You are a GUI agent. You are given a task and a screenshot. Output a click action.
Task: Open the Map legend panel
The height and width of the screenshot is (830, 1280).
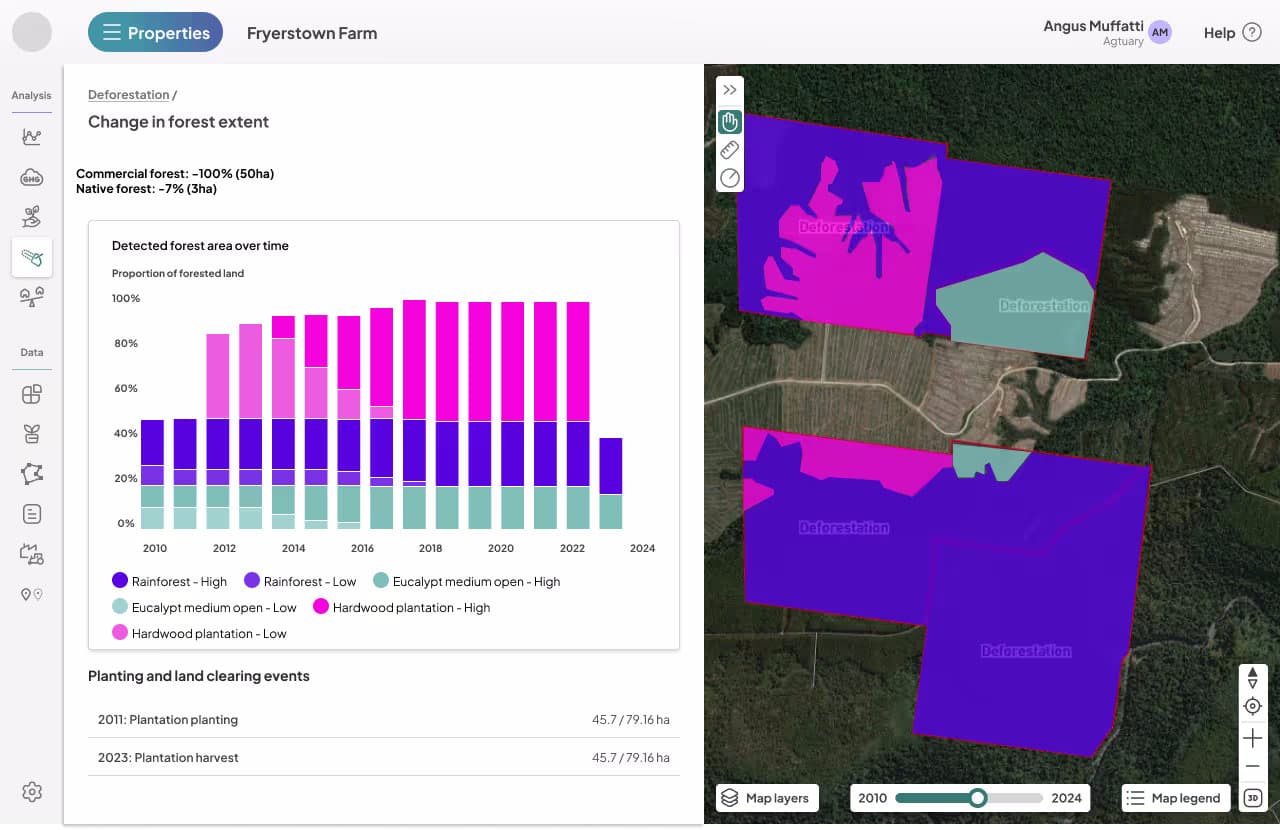click(x=1174, y=797)
